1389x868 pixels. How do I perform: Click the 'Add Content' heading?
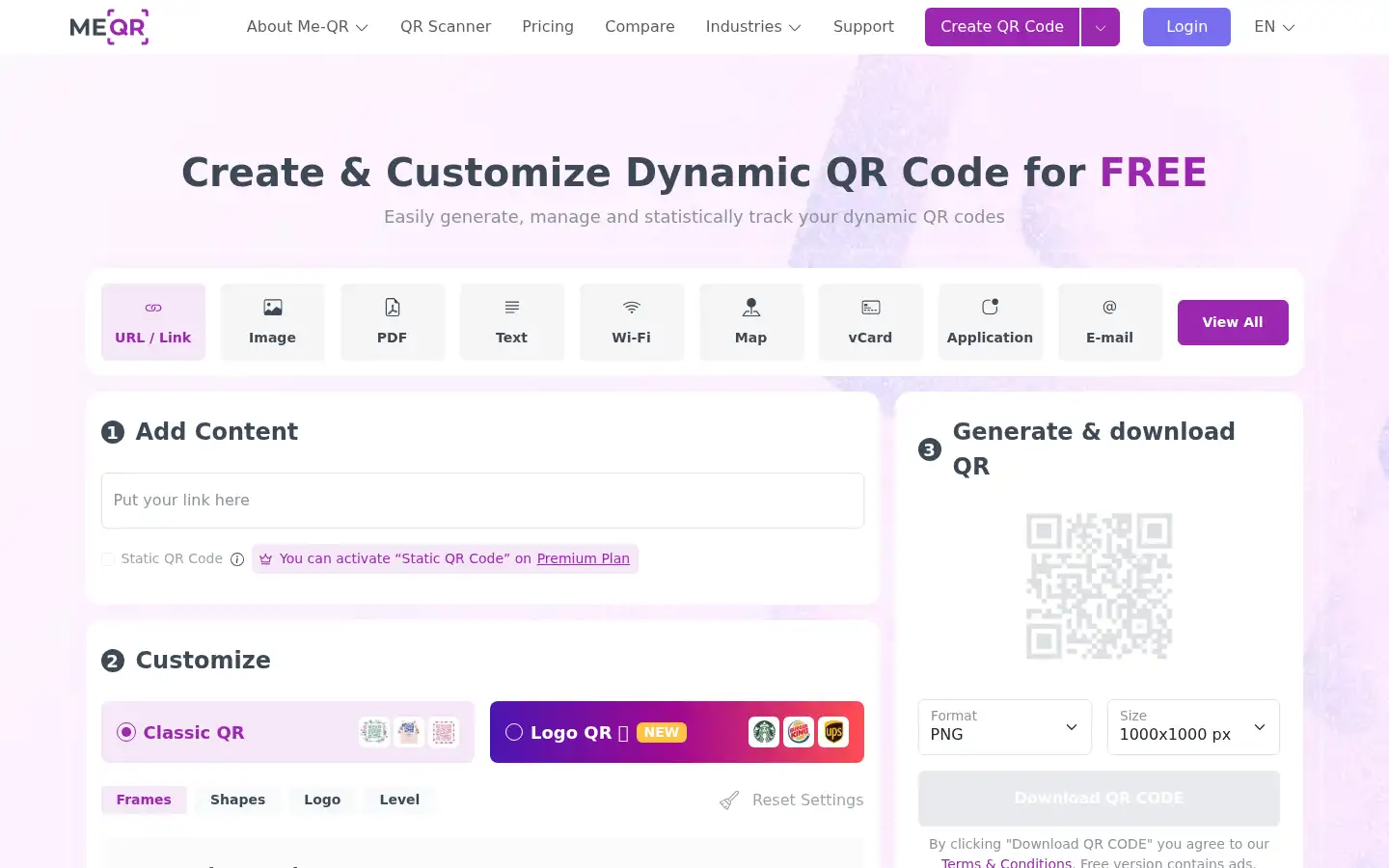(217, 432)
